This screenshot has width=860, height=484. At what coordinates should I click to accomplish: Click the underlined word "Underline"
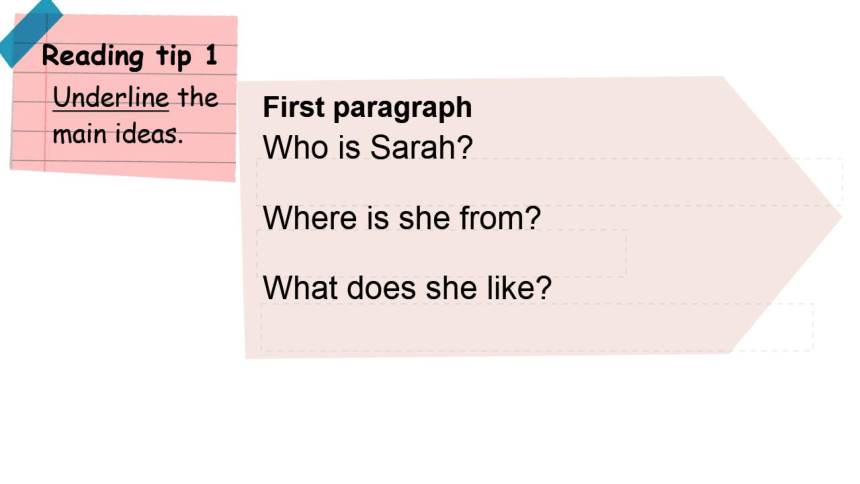pyautogui.click(x=111, y=98)
